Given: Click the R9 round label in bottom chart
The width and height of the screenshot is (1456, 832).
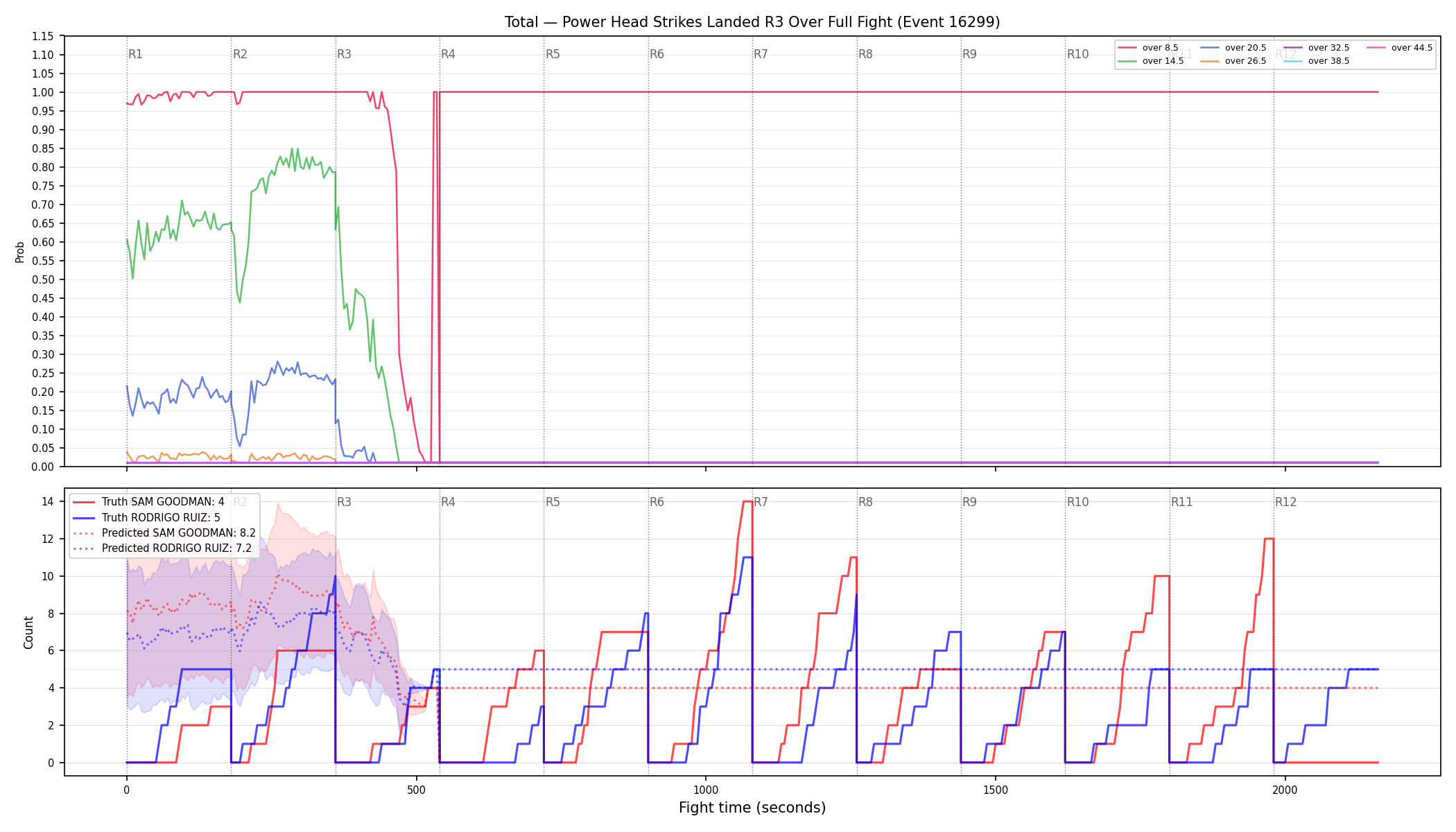Looking at the screenshot, I should 969,502.
